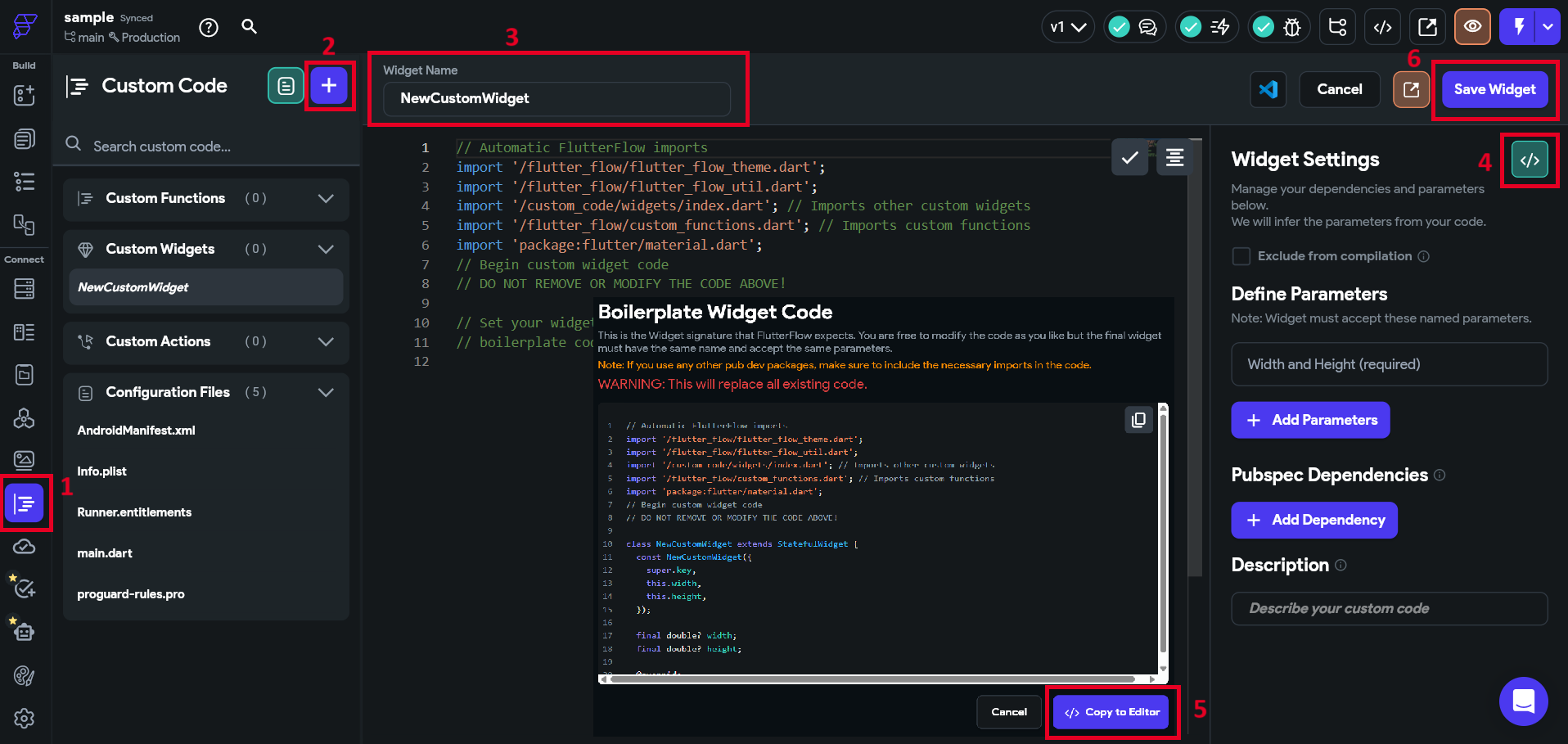Image resolution: width=1568 pixels, height=744 pixels.
Task: Open the help question mark icon
Action: pos(209,28)
